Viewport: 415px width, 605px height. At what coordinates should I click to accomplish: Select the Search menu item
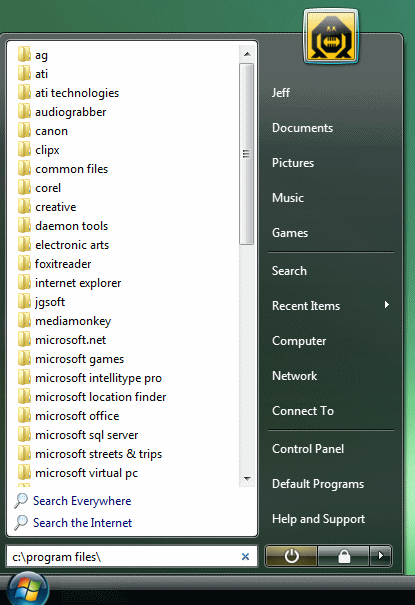tap(289, 271)
